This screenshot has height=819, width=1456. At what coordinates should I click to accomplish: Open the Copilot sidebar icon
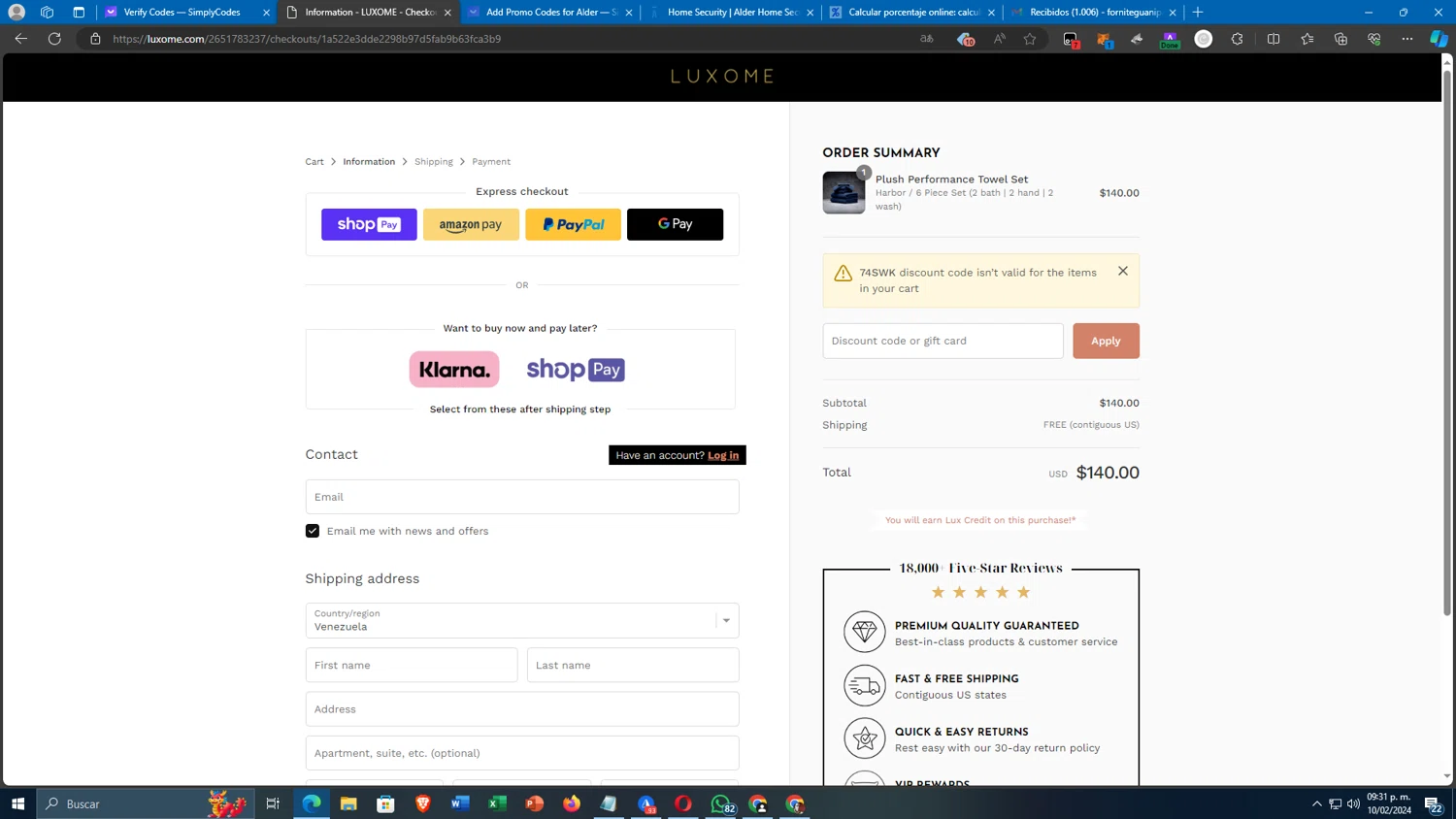tap(1439, 39)
